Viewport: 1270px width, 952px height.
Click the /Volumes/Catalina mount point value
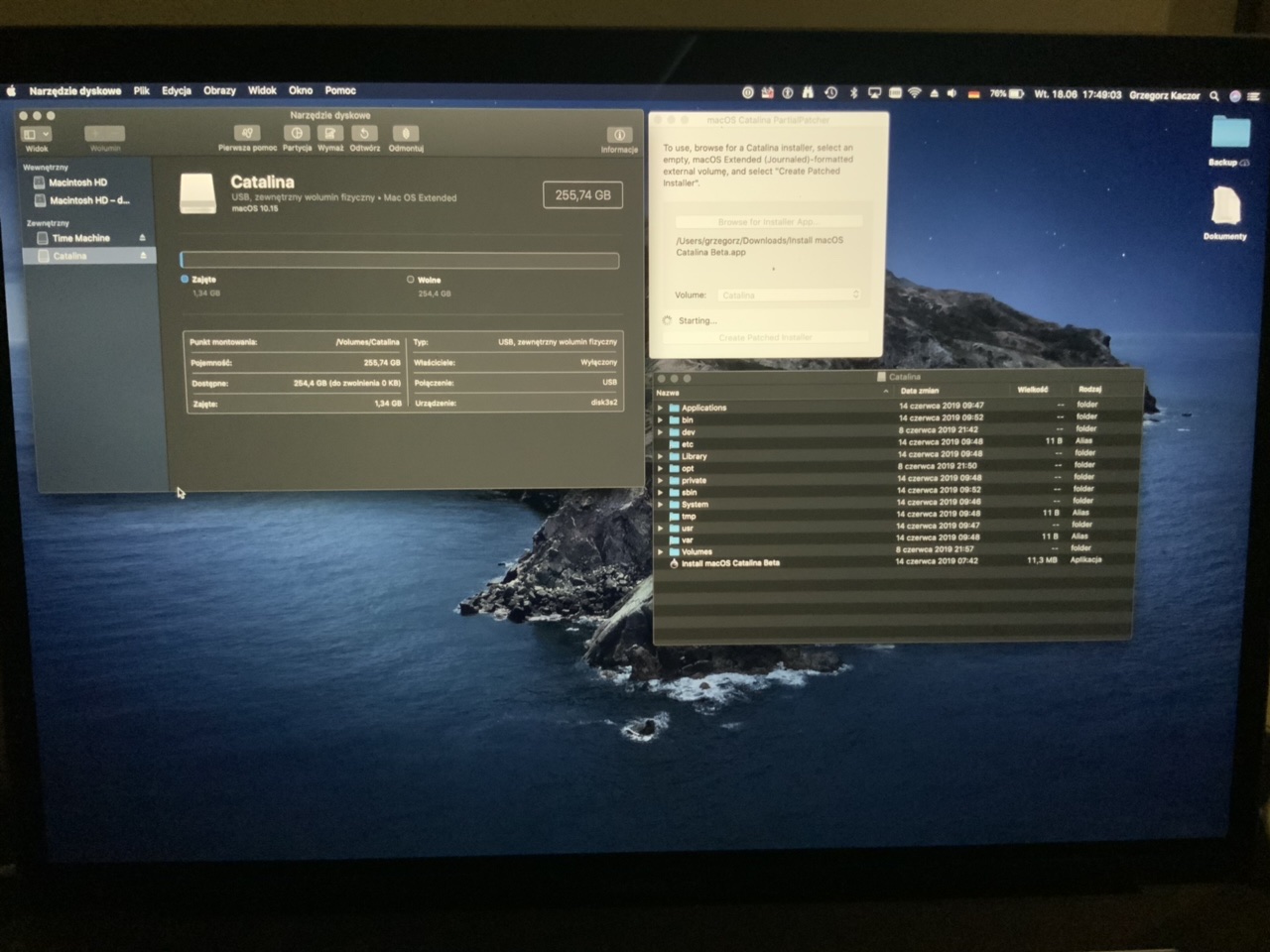368,342
